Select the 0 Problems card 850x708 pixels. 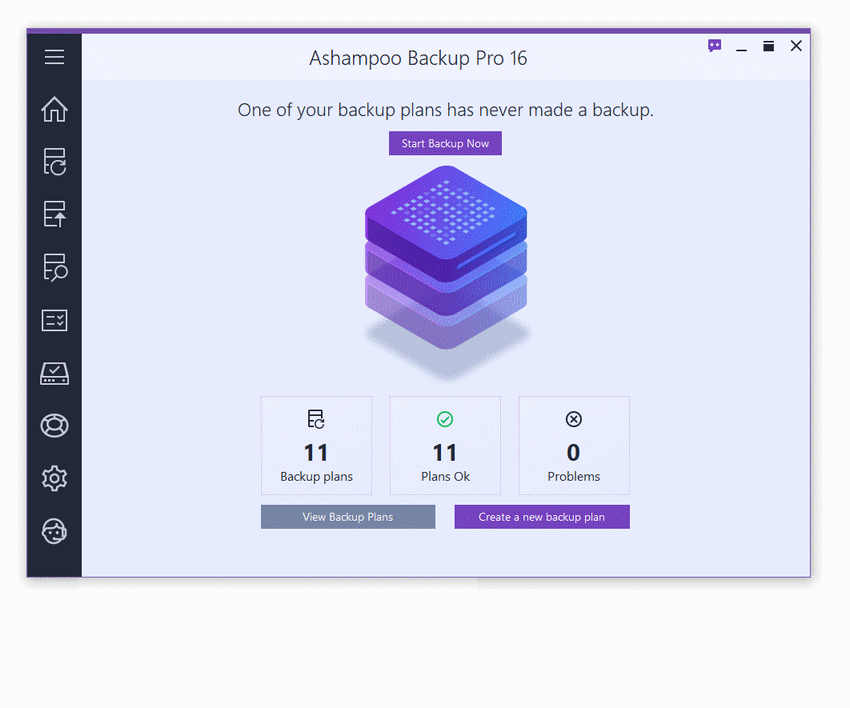574,446
